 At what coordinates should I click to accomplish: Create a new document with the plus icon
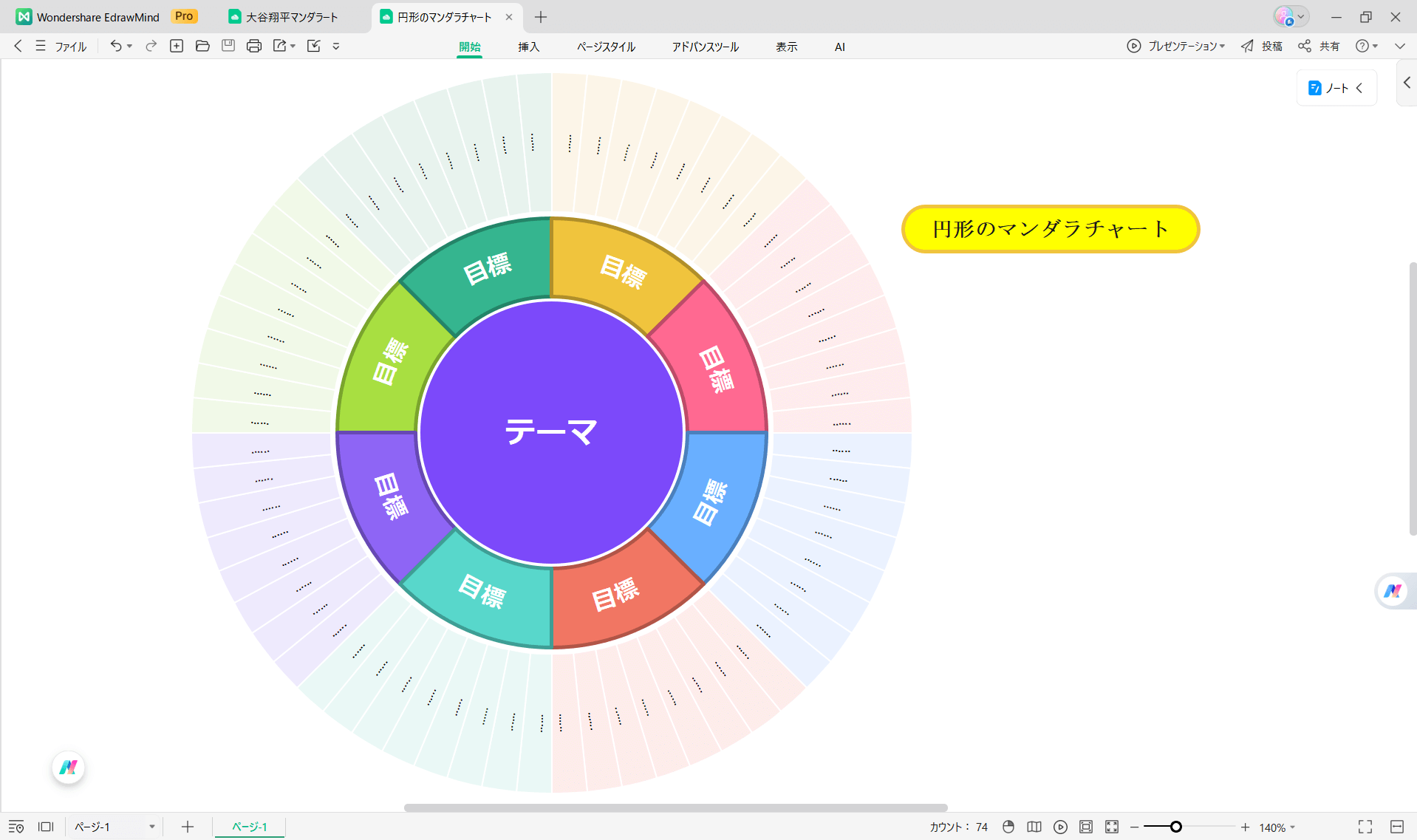click(177, 46)
